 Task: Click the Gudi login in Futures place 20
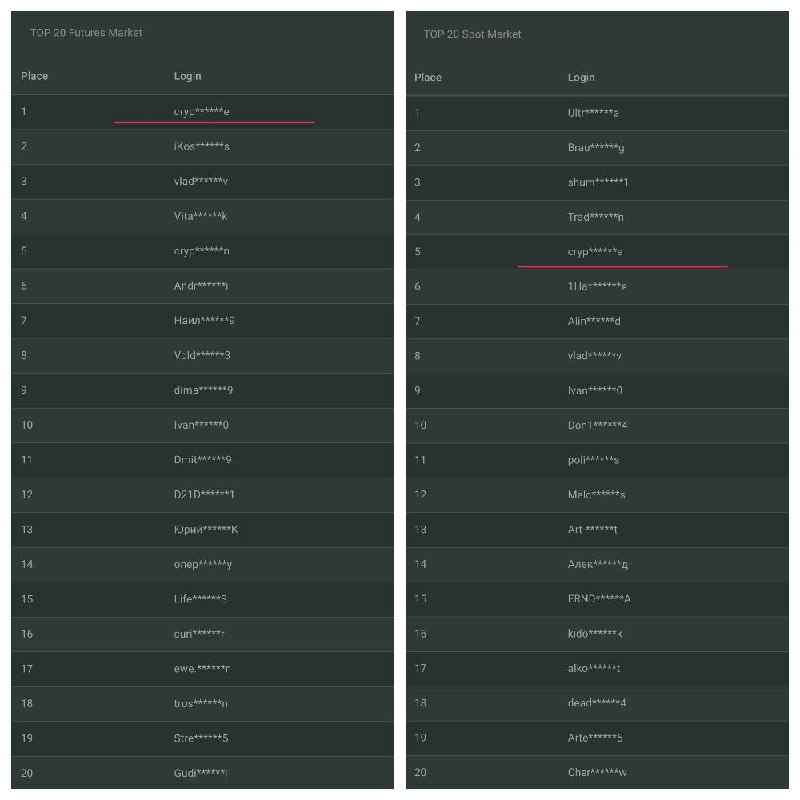[x=201, y=773]
